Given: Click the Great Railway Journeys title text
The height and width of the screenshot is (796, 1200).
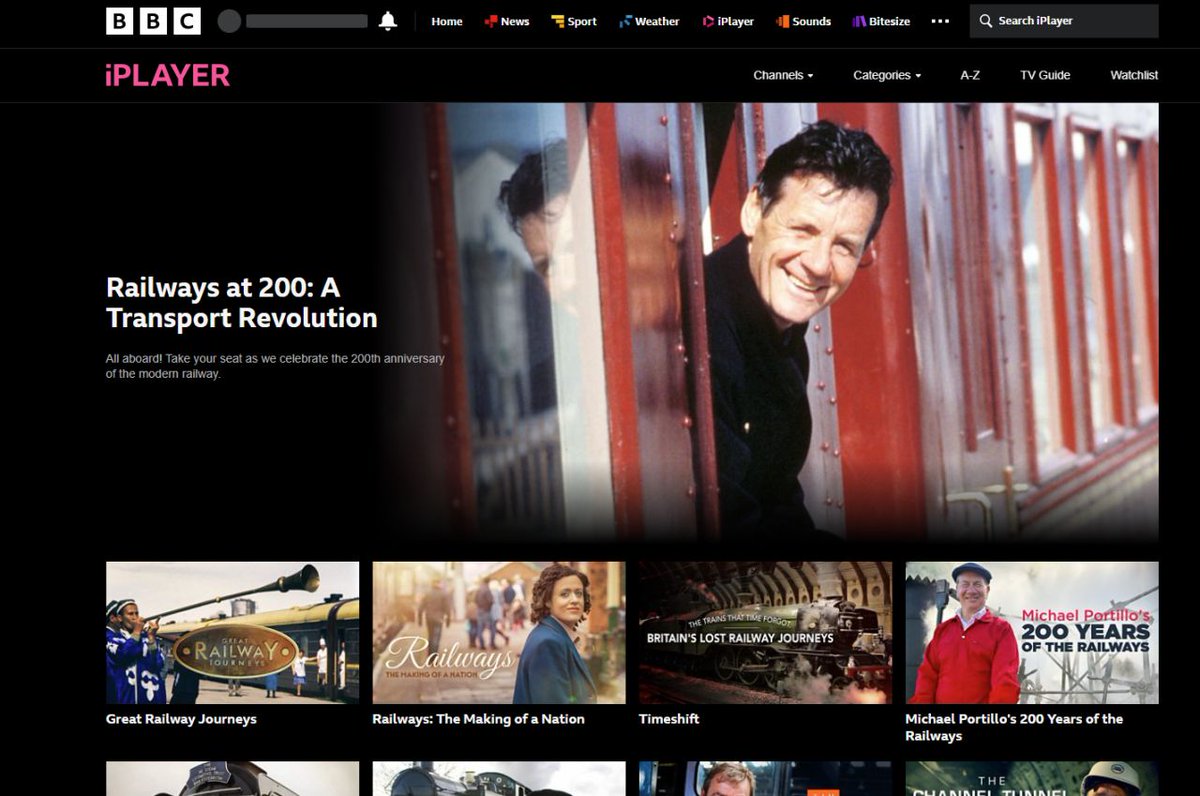Looking at the screenshot, I should [181, 719].
